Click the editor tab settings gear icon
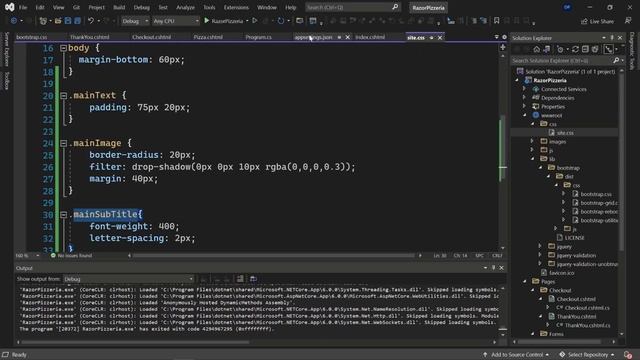 pyautogui.click(x=504, y=37)
